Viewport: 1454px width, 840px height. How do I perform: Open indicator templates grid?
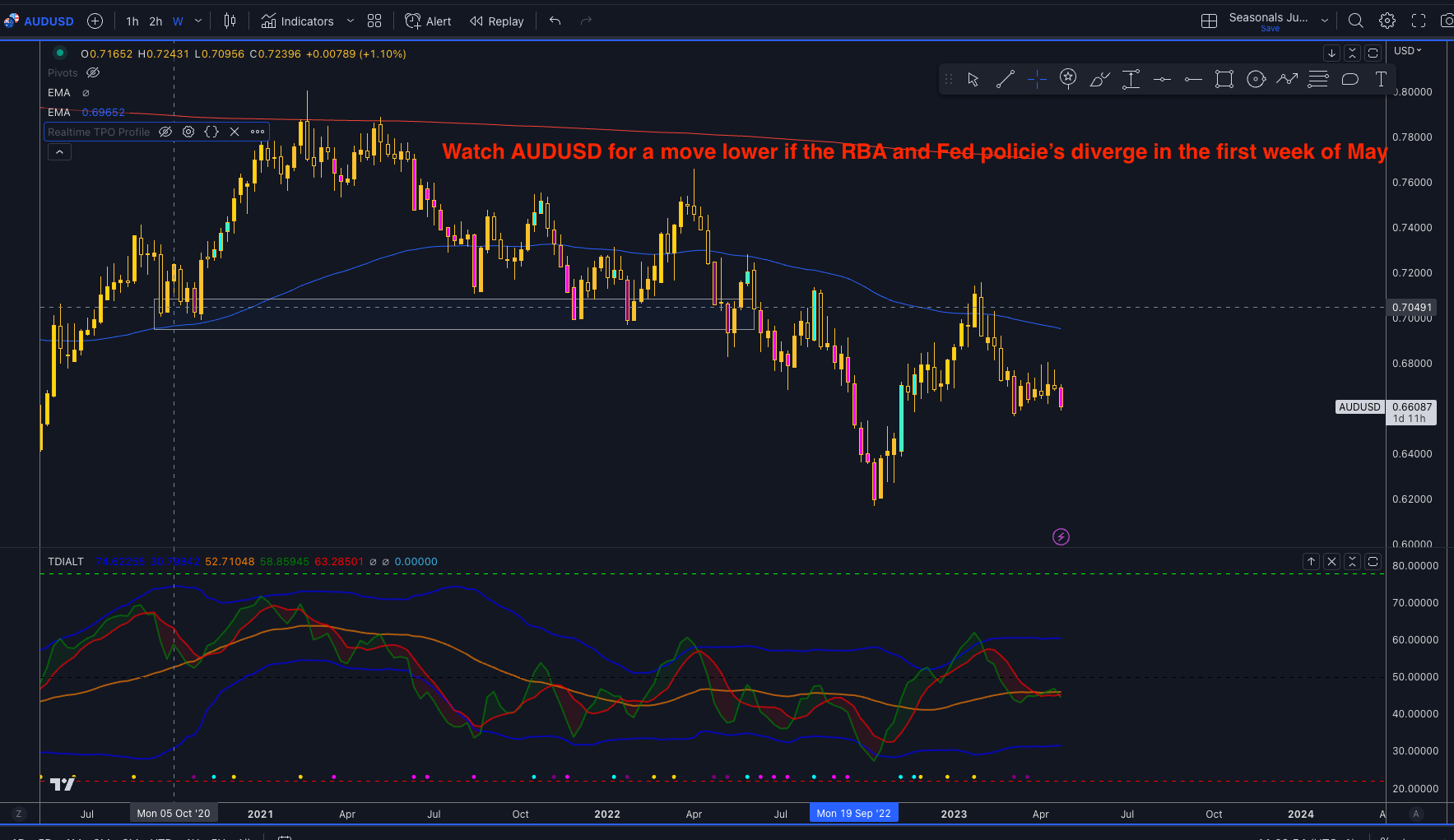click(x=374, y=21)
